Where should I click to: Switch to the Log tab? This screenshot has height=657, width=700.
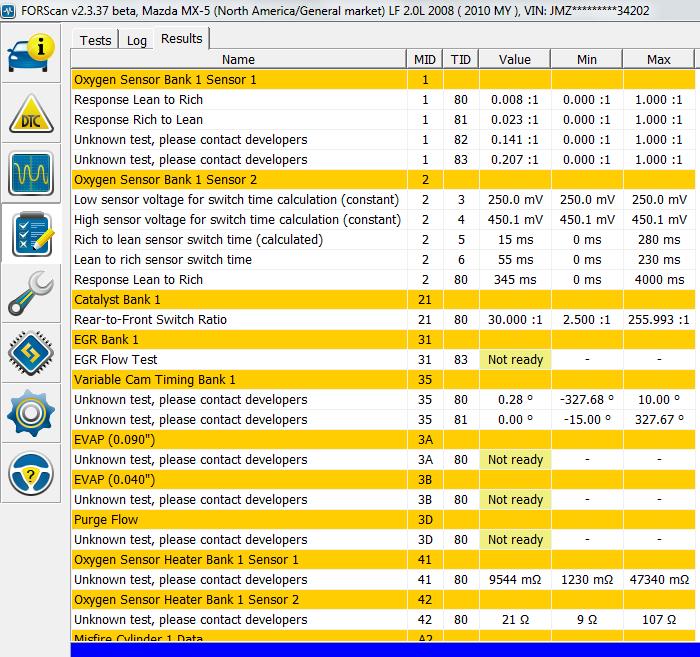[x=136, y=40]
